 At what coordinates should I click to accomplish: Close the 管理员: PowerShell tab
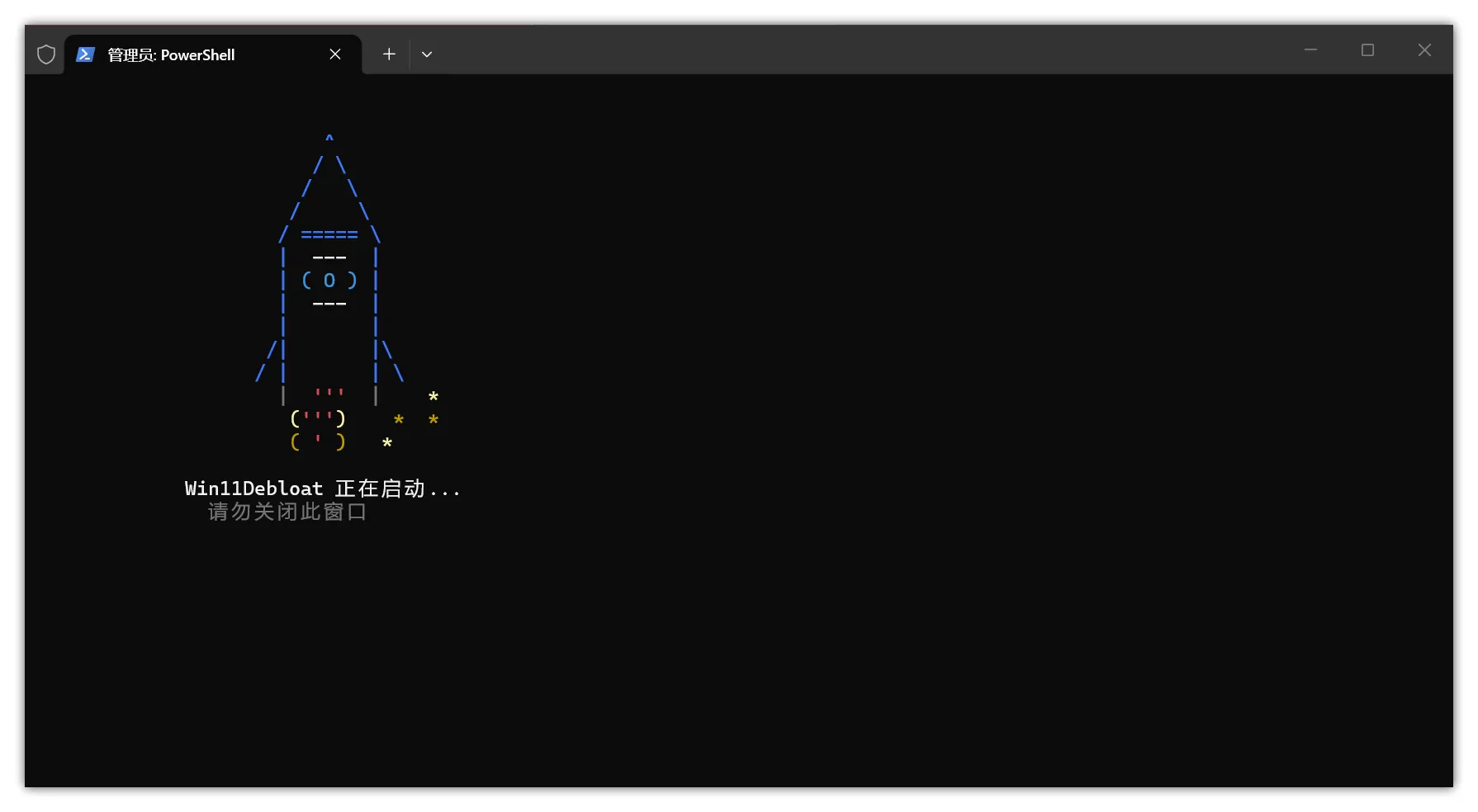coord(335,54)
